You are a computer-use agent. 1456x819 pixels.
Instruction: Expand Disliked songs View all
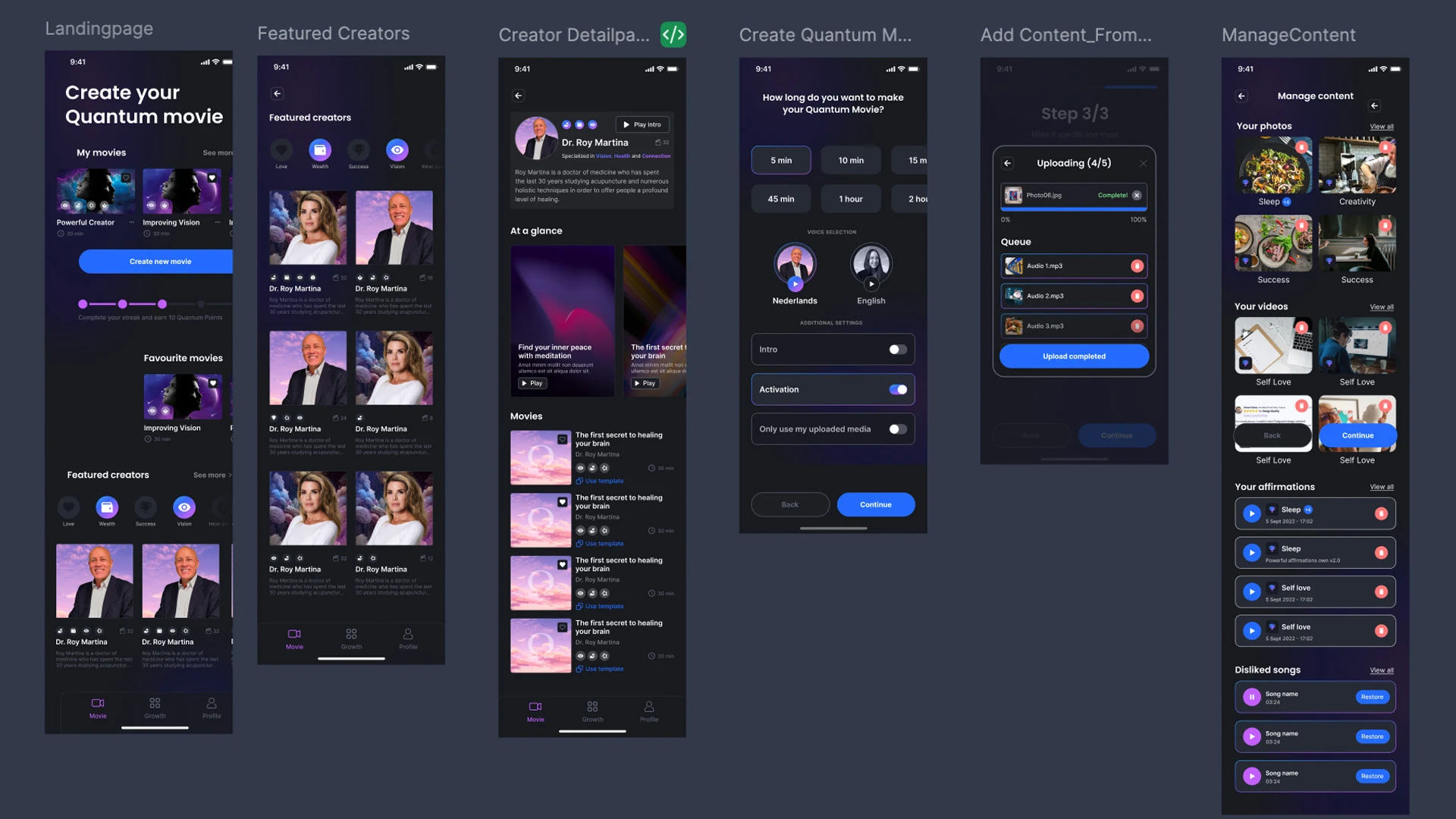(x=1382, y=670)
